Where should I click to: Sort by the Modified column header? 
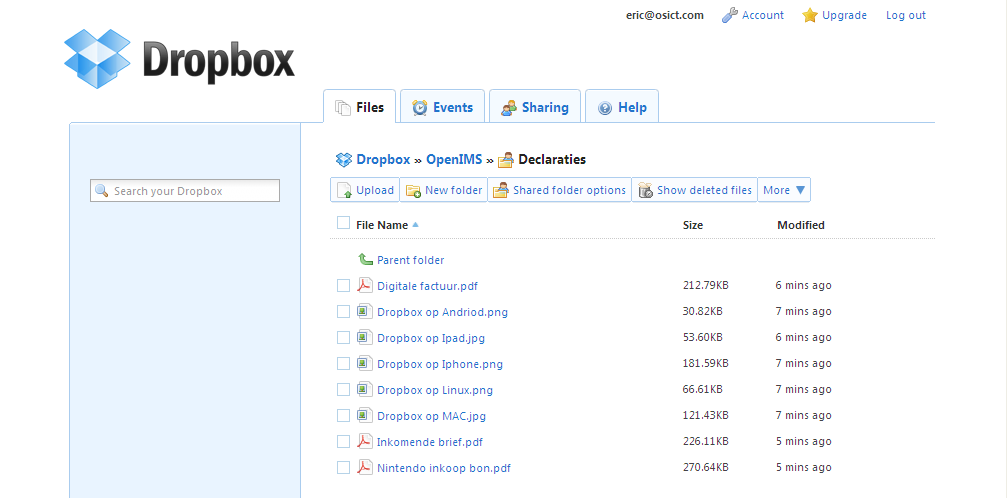(x=801, y=225)
